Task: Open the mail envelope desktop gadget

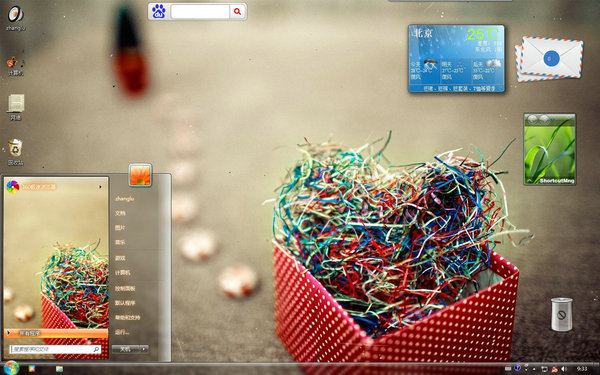Action: tap(549, 59)
